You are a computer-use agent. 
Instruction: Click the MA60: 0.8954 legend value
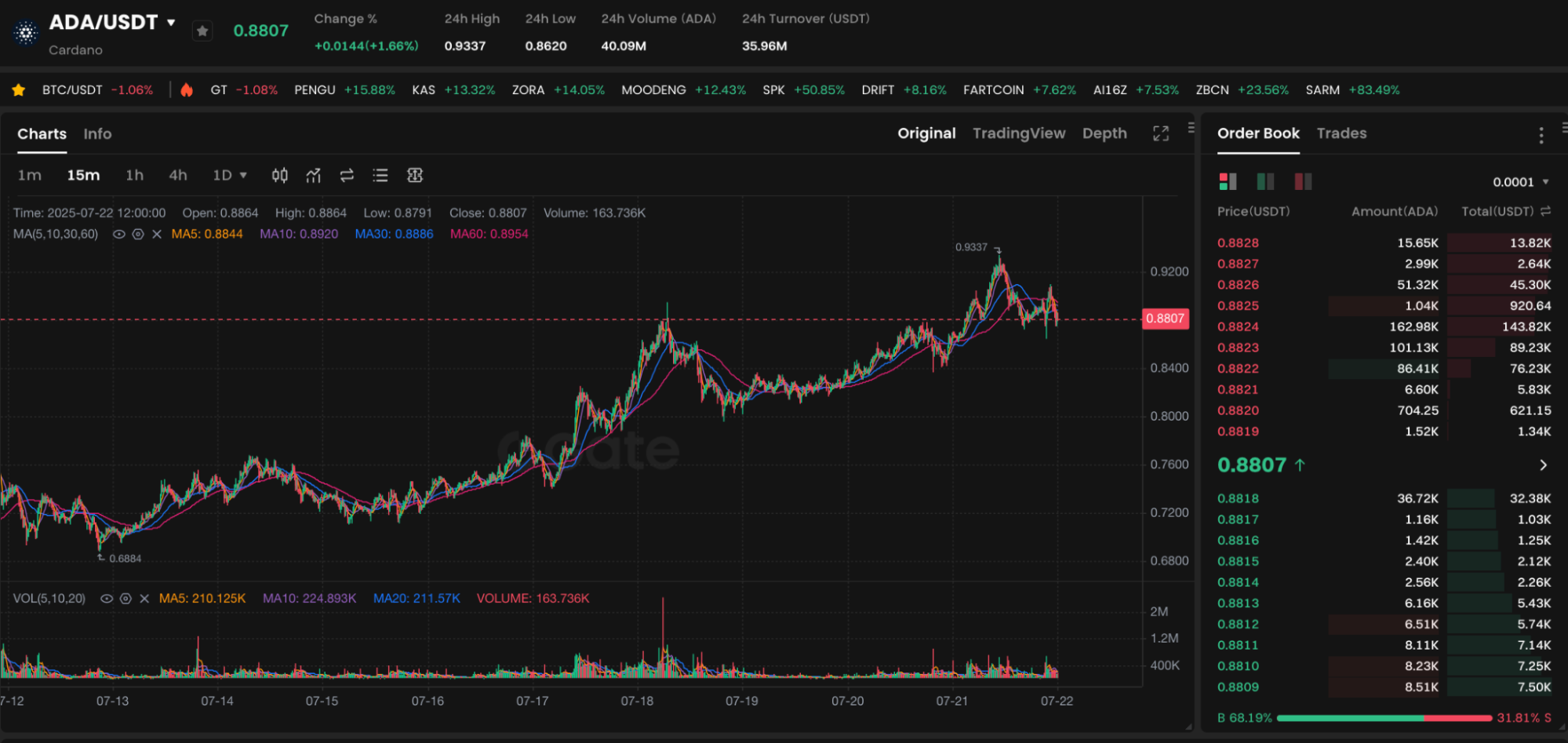point(489,234)
